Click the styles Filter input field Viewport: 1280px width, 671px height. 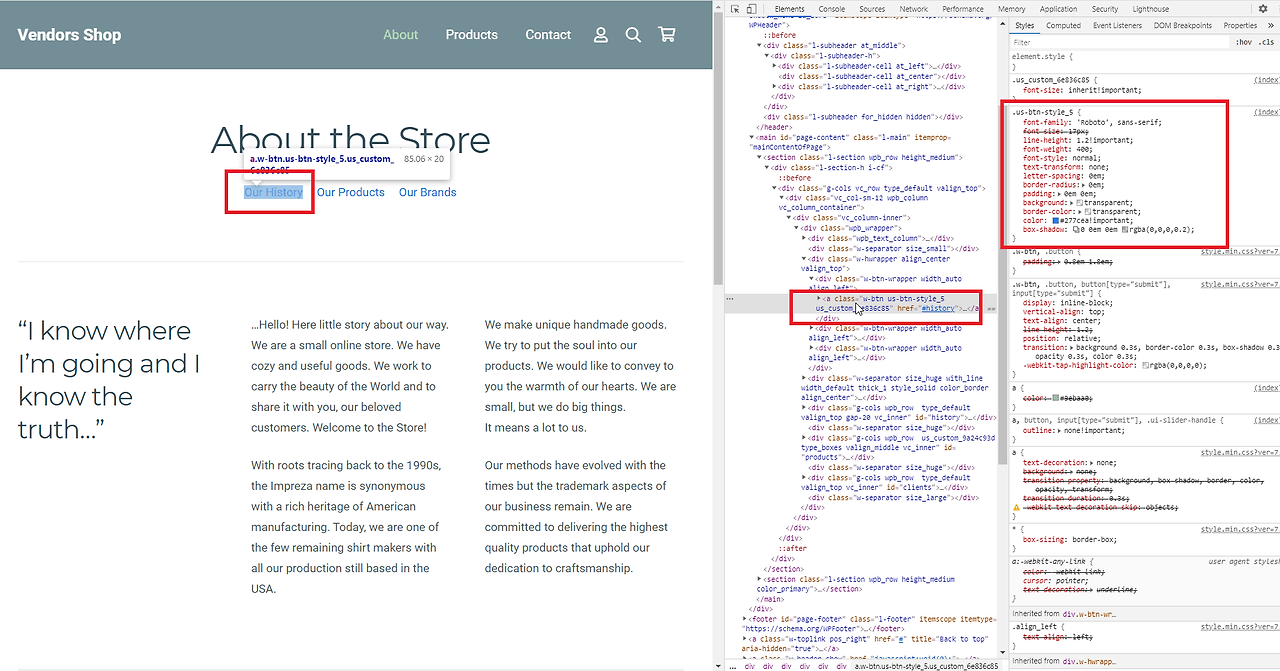coord(1120,43)
